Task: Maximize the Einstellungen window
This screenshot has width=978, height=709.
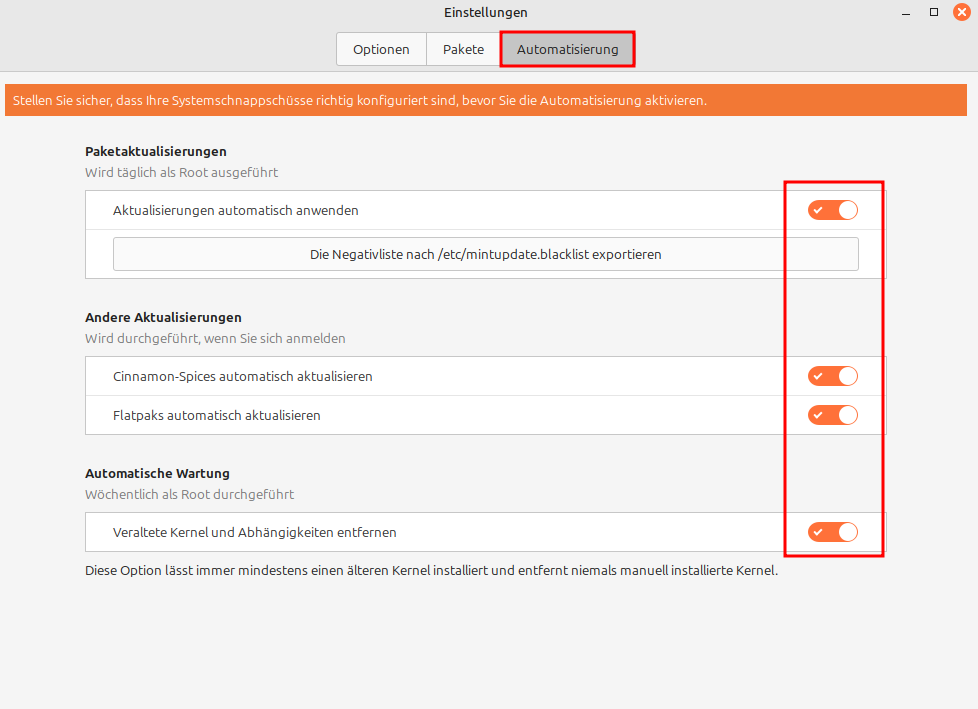Action: pyautogui.click(x=933, y=12)
